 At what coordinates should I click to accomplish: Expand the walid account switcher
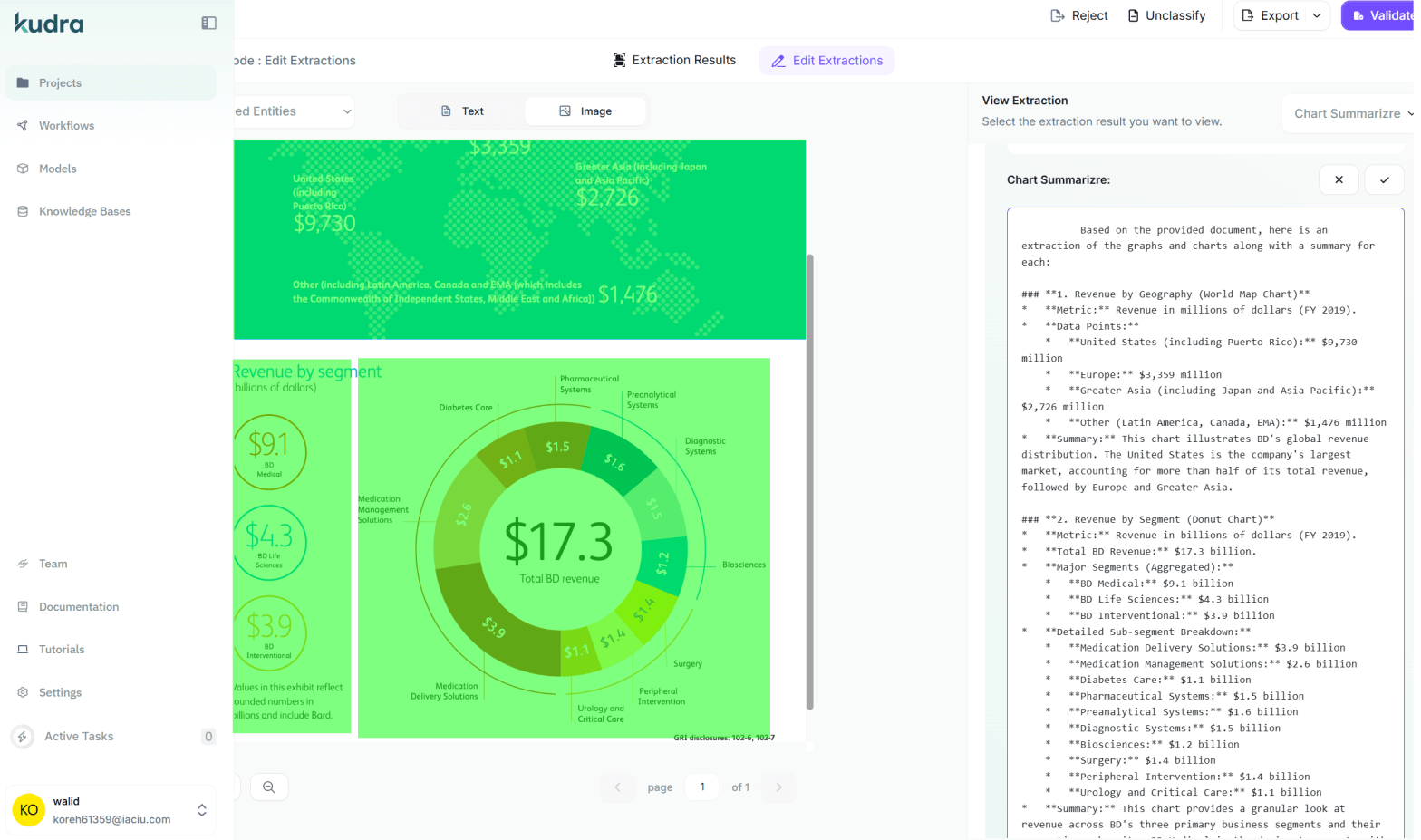(202, 810)
